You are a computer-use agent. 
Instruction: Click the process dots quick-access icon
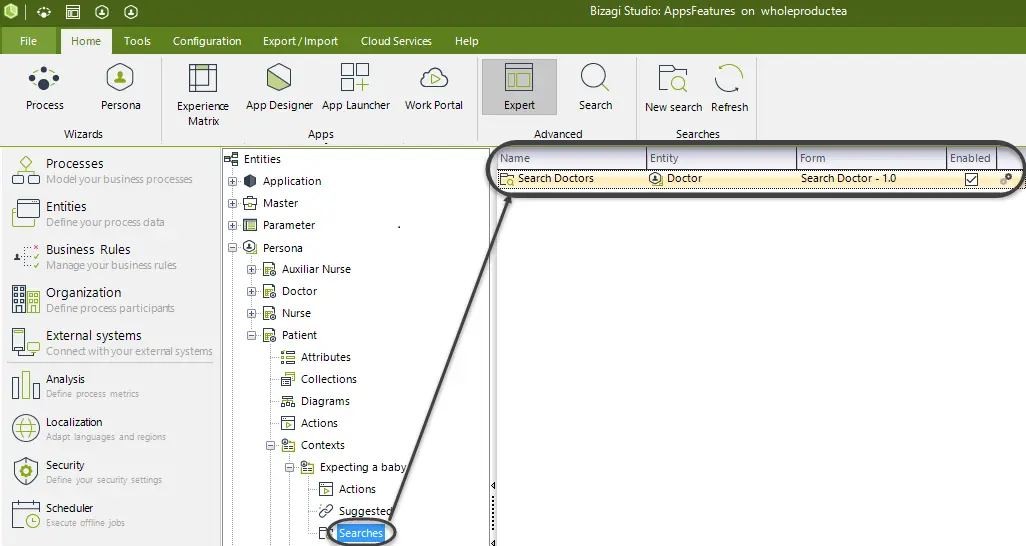(43, 12)
